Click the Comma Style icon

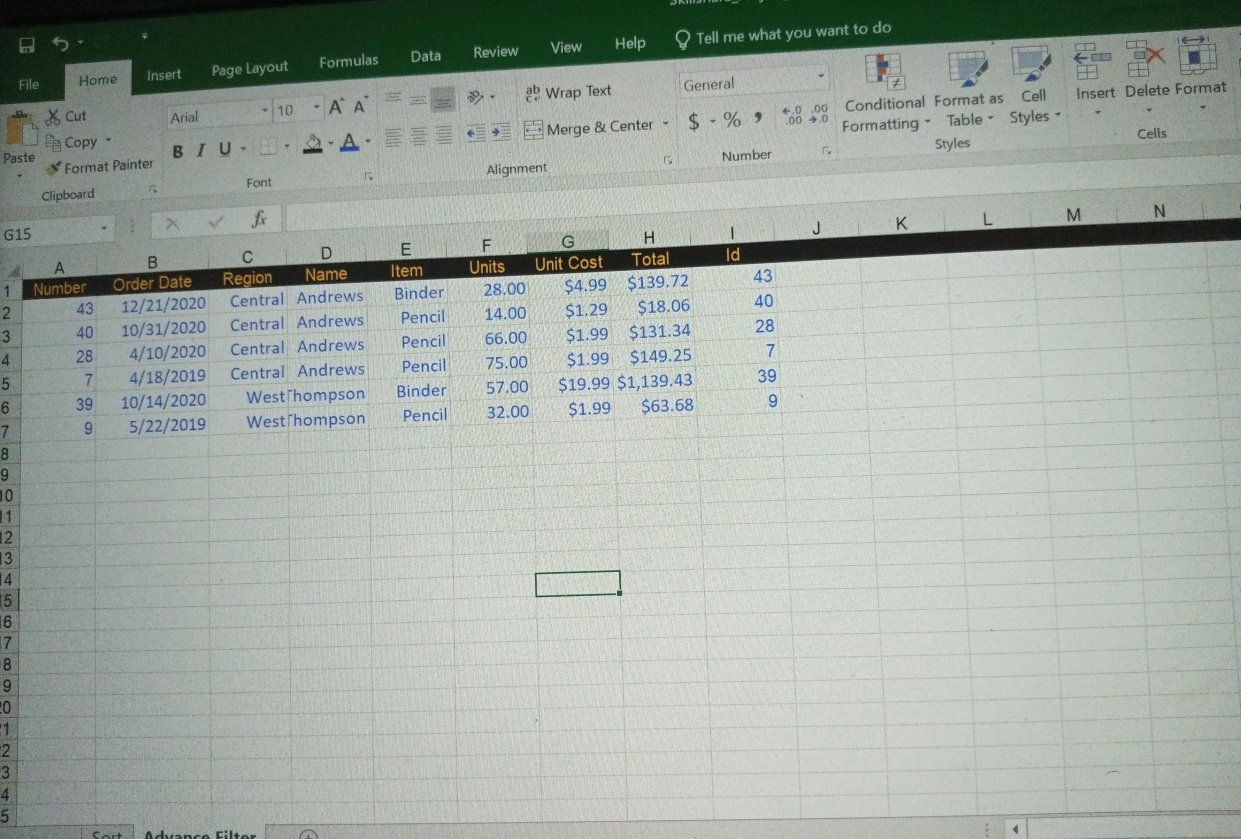(756, 119)
